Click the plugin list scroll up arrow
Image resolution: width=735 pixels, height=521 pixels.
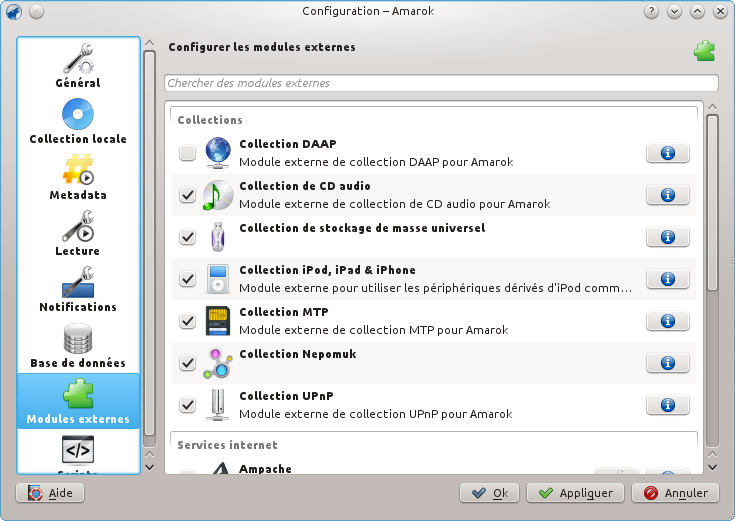coord(712,107)
